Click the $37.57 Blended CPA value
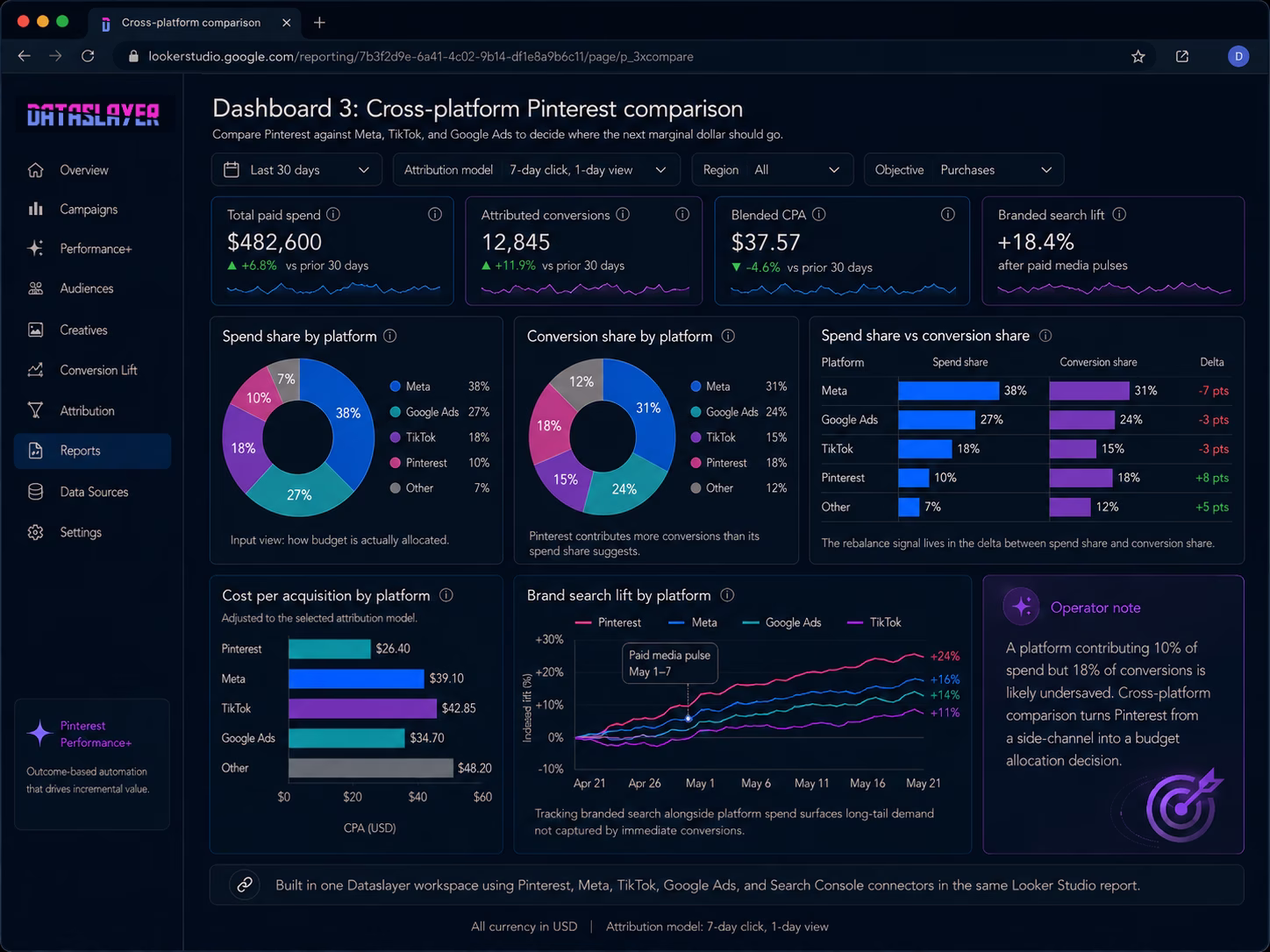Image resolution: width=1270 pixels, height=952 pixels. pyautogui.click(x=766, y=242)
